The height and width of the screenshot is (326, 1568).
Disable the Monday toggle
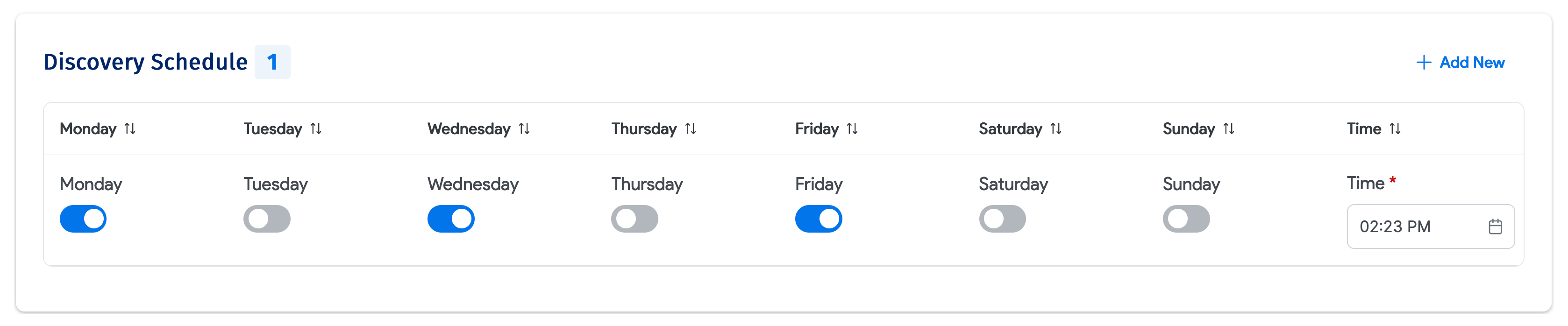(83, 219)
